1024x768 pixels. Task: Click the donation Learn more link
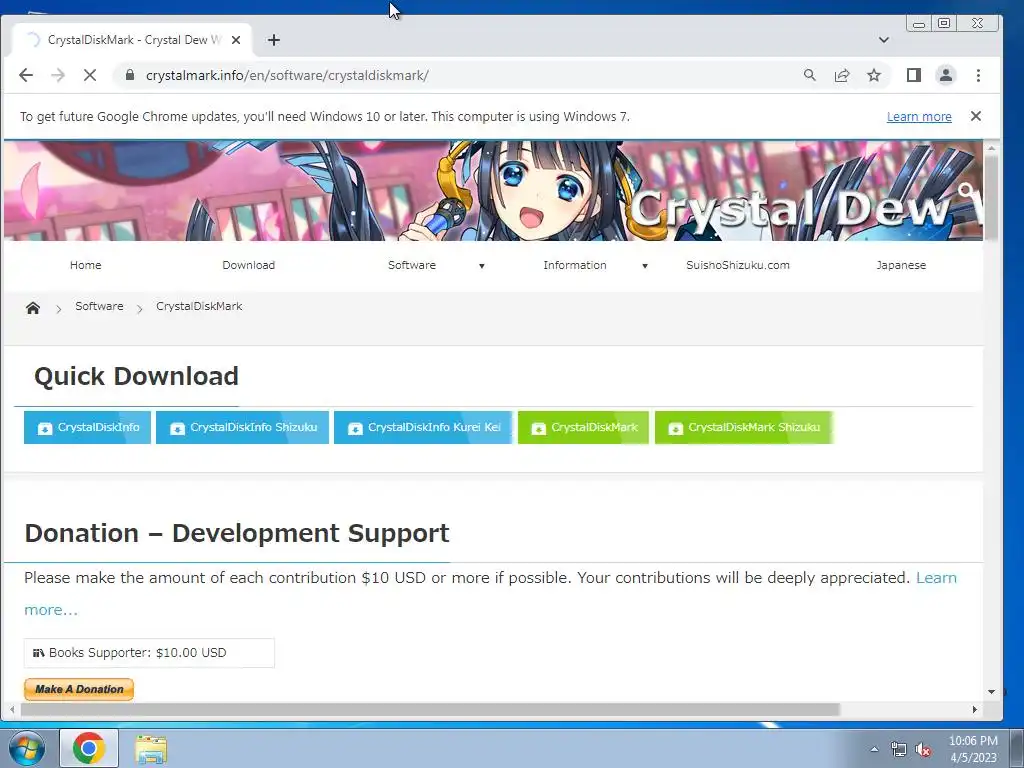936,578
